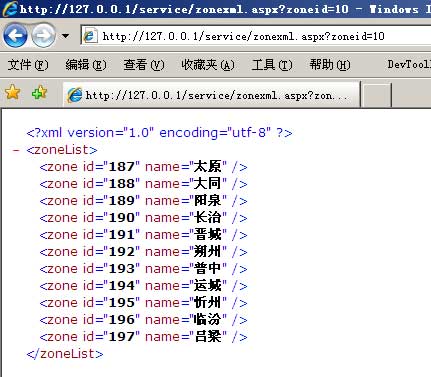Click Add to Favorites star-plus icon

click(x=39, y=92)
